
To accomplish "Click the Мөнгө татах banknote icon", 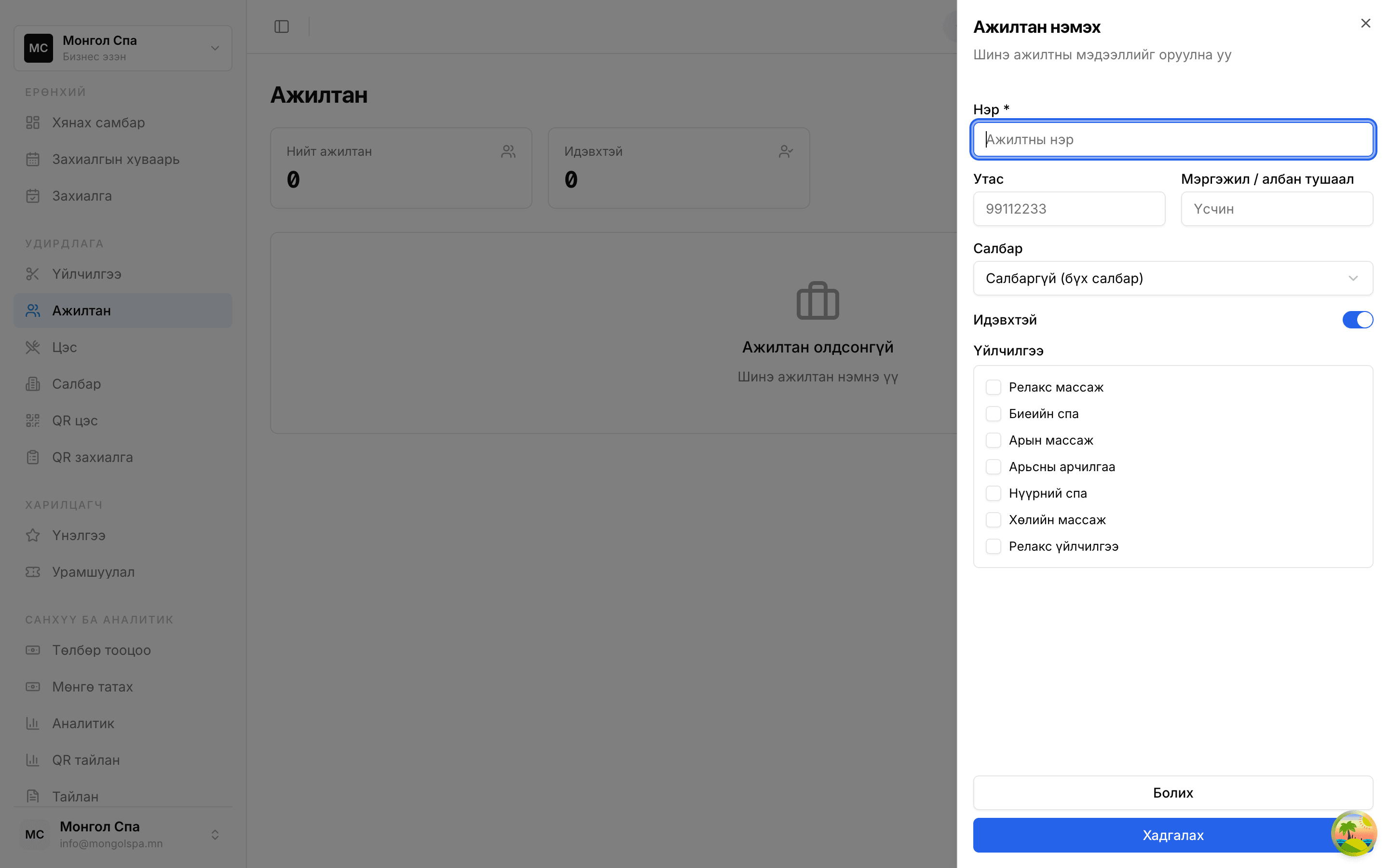I will pyautogui.click(x=33, y=687).
